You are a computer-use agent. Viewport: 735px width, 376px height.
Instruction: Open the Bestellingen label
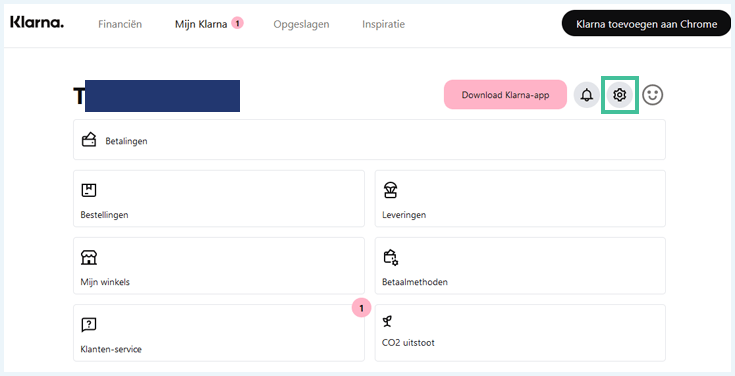pyautogui.click(x=105, y=215)
